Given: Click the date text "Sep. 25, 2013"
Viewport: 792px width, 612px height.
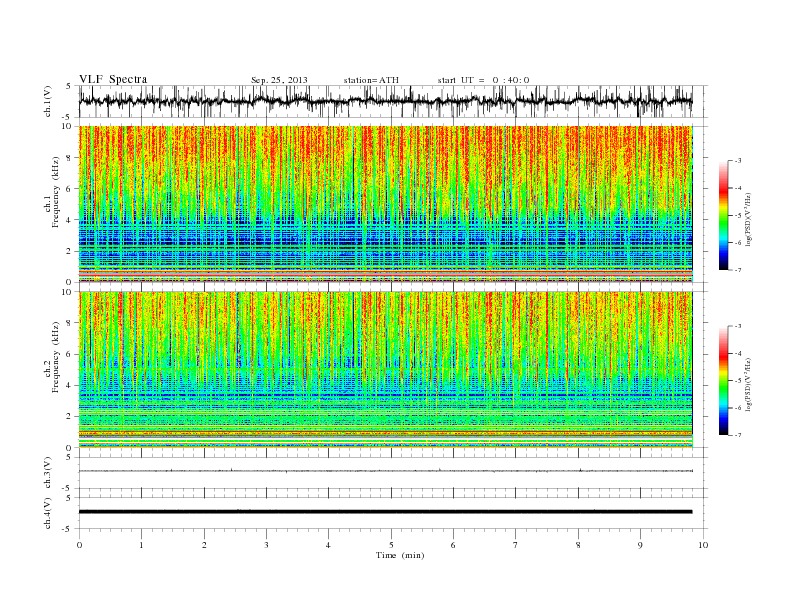Looking at the screenshot, I should coord(279,80).
